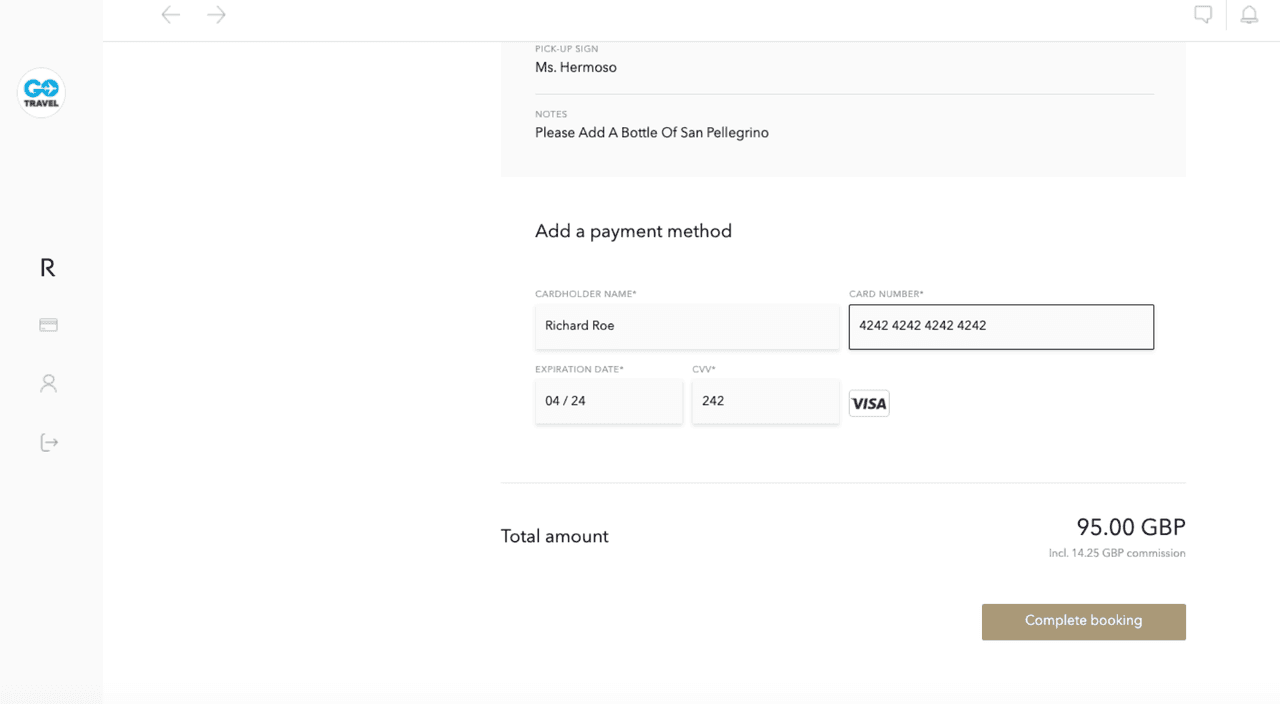Open the user profile sidebar icon
The width and height of the screenshot is (1280, 704).
48,383
